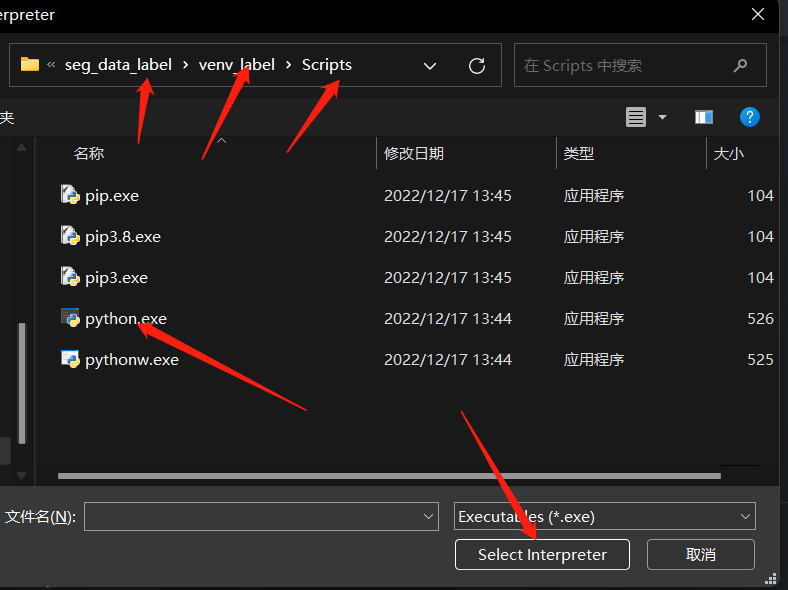Image resolution: width=788 pixels, height=590 pixels.
Task: Click the horizontal scrollbar of the file list
Action: [x=389, y=475]
